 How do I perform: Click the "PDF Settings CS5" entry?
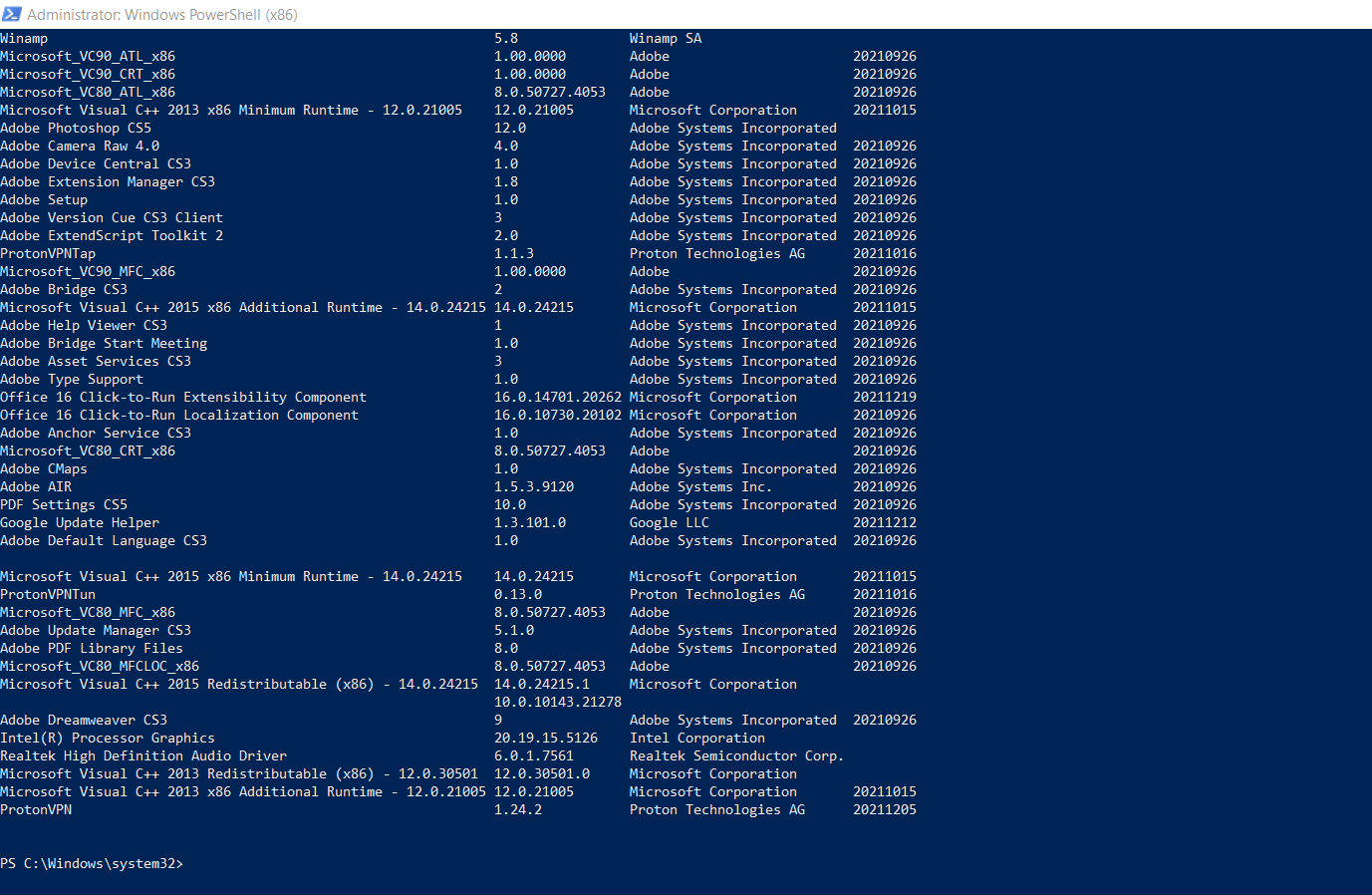(x=64, y=505)
